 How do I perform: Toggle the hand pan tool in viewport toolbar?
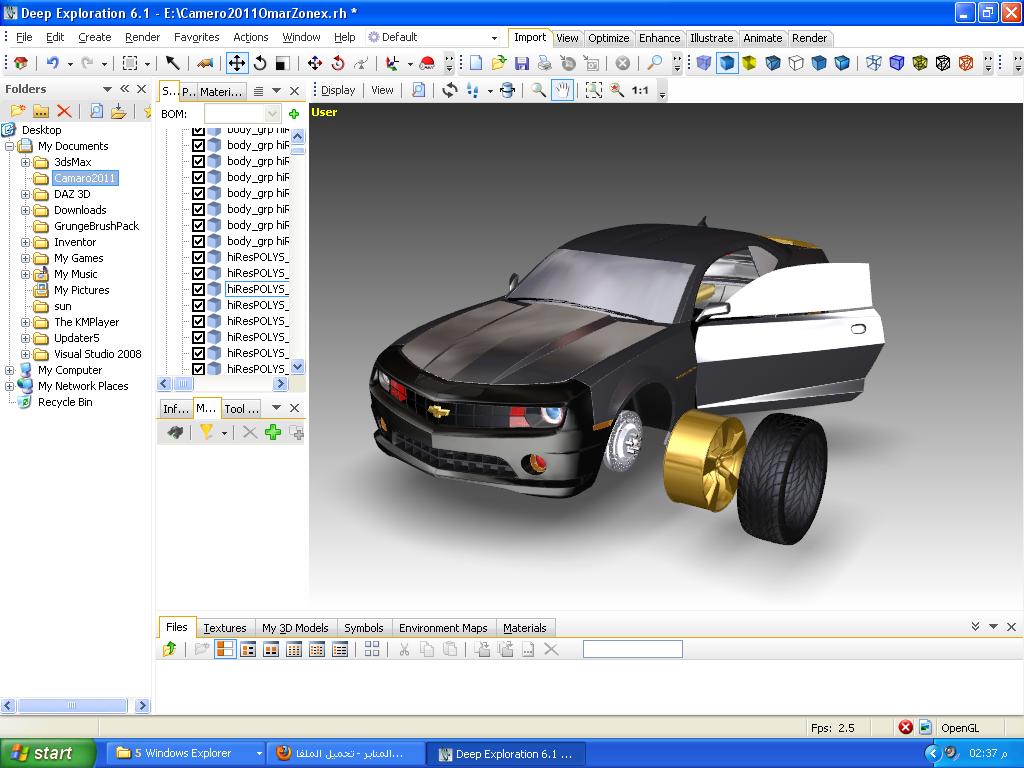(x=562, y=90)
